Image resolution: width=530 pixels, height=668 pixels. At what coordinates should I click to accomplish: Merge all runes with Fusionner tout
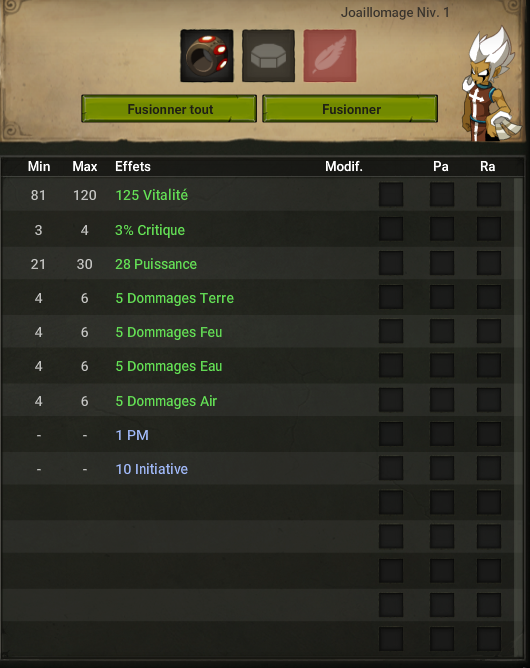click(169, 109)
